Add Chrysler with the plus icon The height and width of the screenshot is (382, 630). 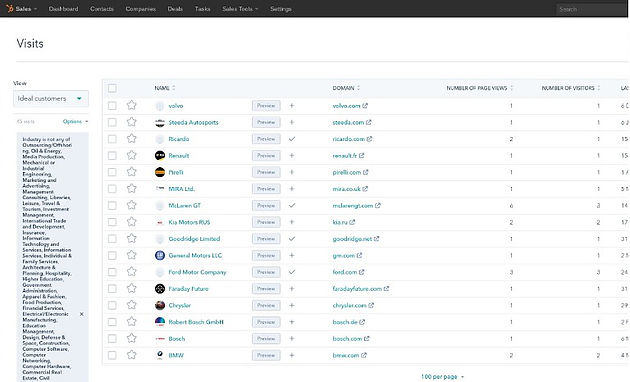tap(292, 305)
